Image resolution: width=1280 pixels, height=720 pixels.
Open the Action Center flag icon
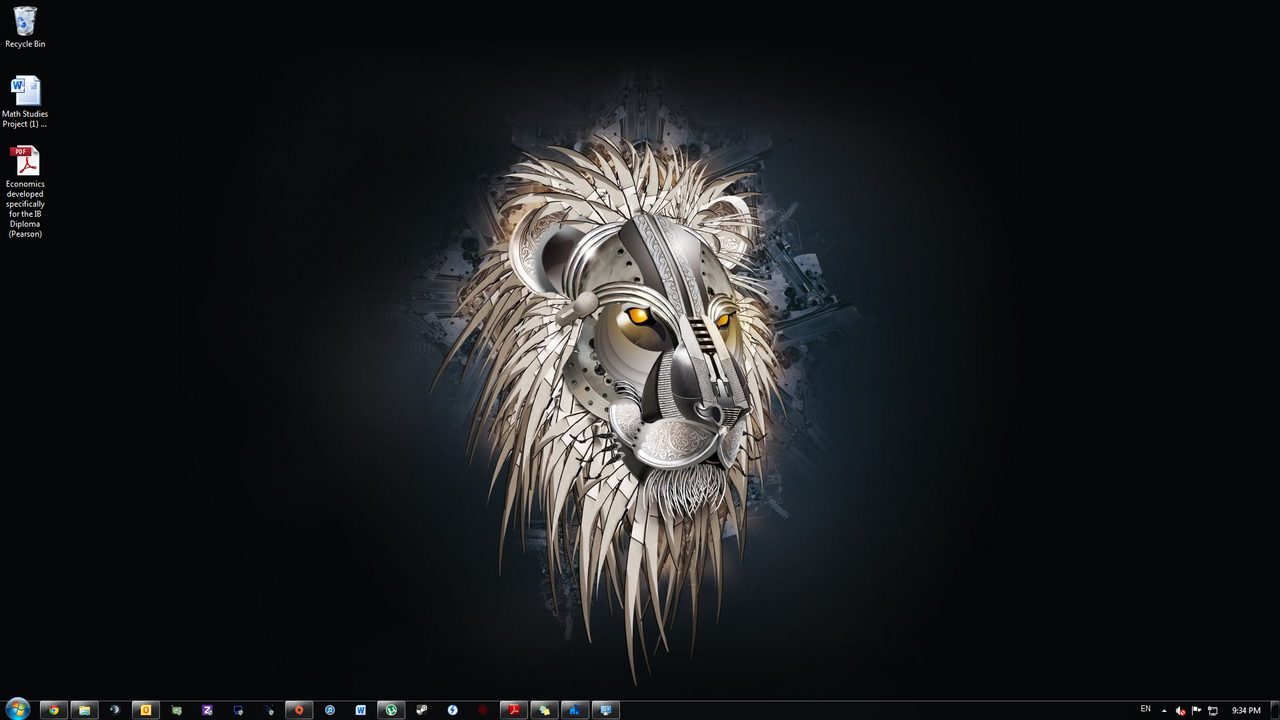coord(1197,711)
